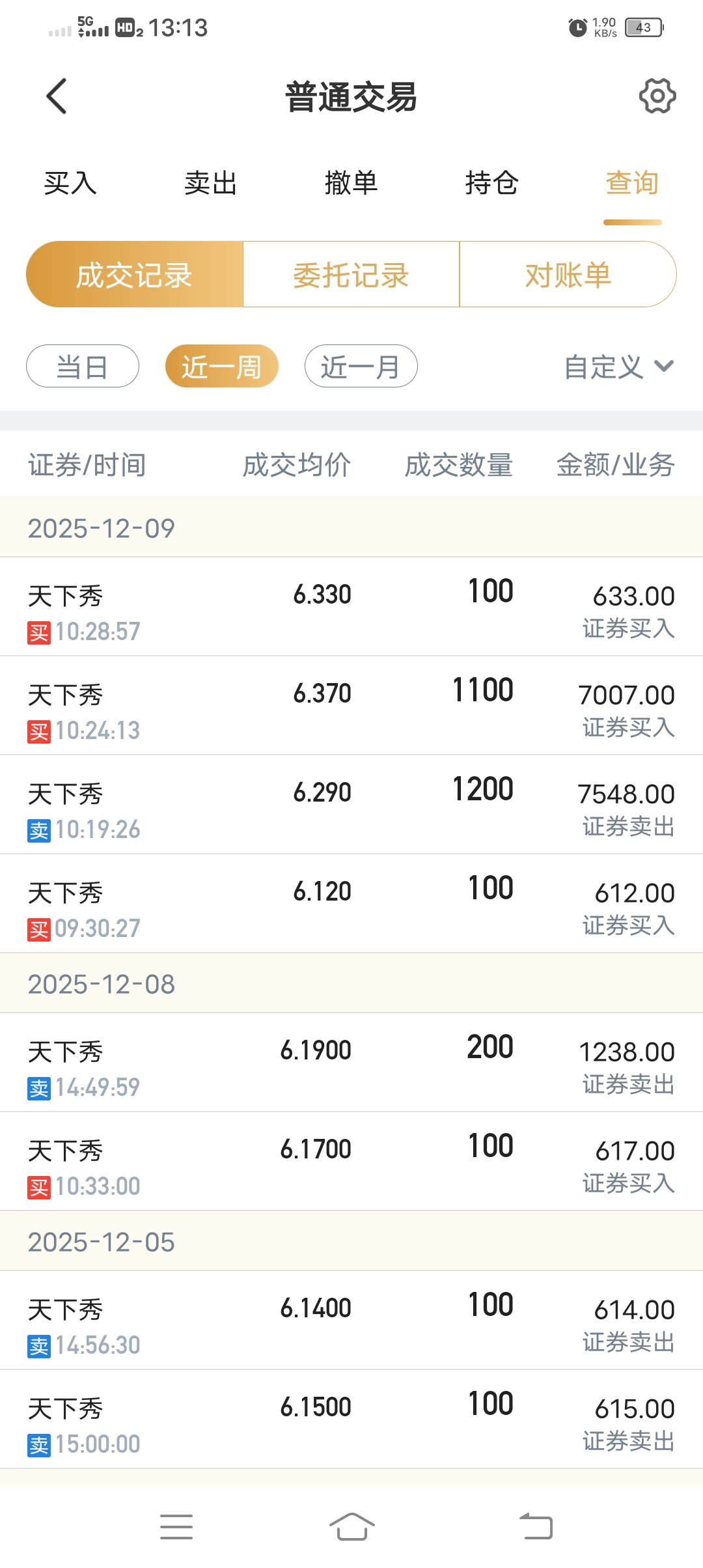Select the 近一周 date filter
The width and height of the screenshot is (703, 1568).
coord(221,367)
